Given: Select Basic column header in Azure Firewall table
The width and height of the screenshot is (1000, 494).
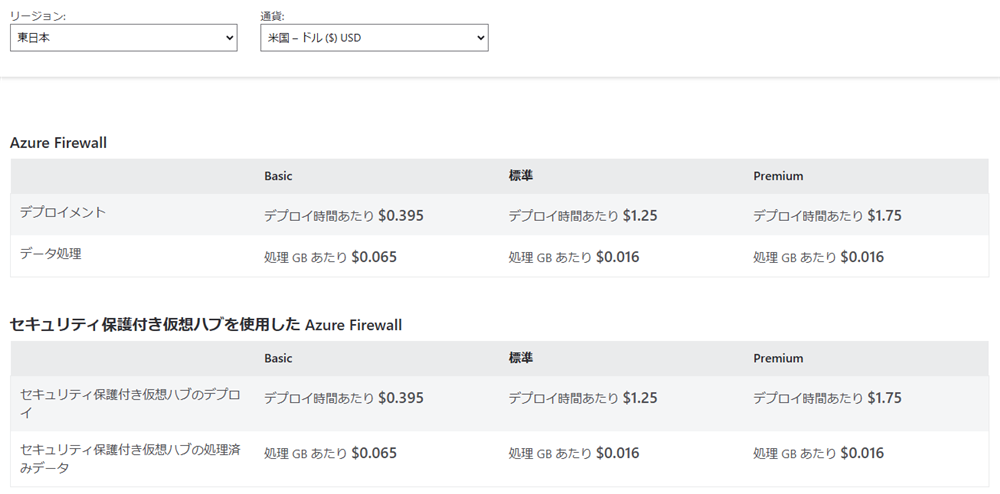Looking at the screenshot, I should coord(278,176).
